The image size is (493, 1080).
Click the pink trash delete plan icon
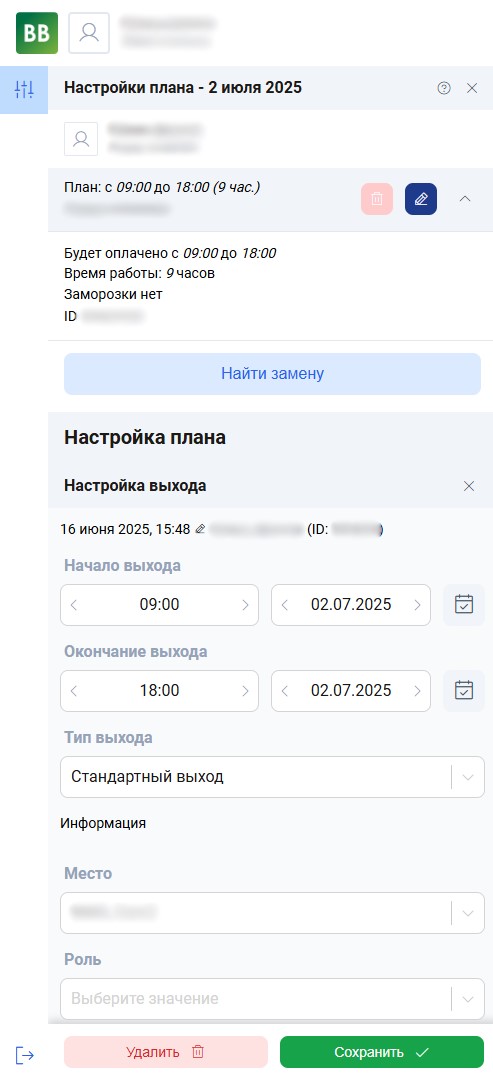377,199
